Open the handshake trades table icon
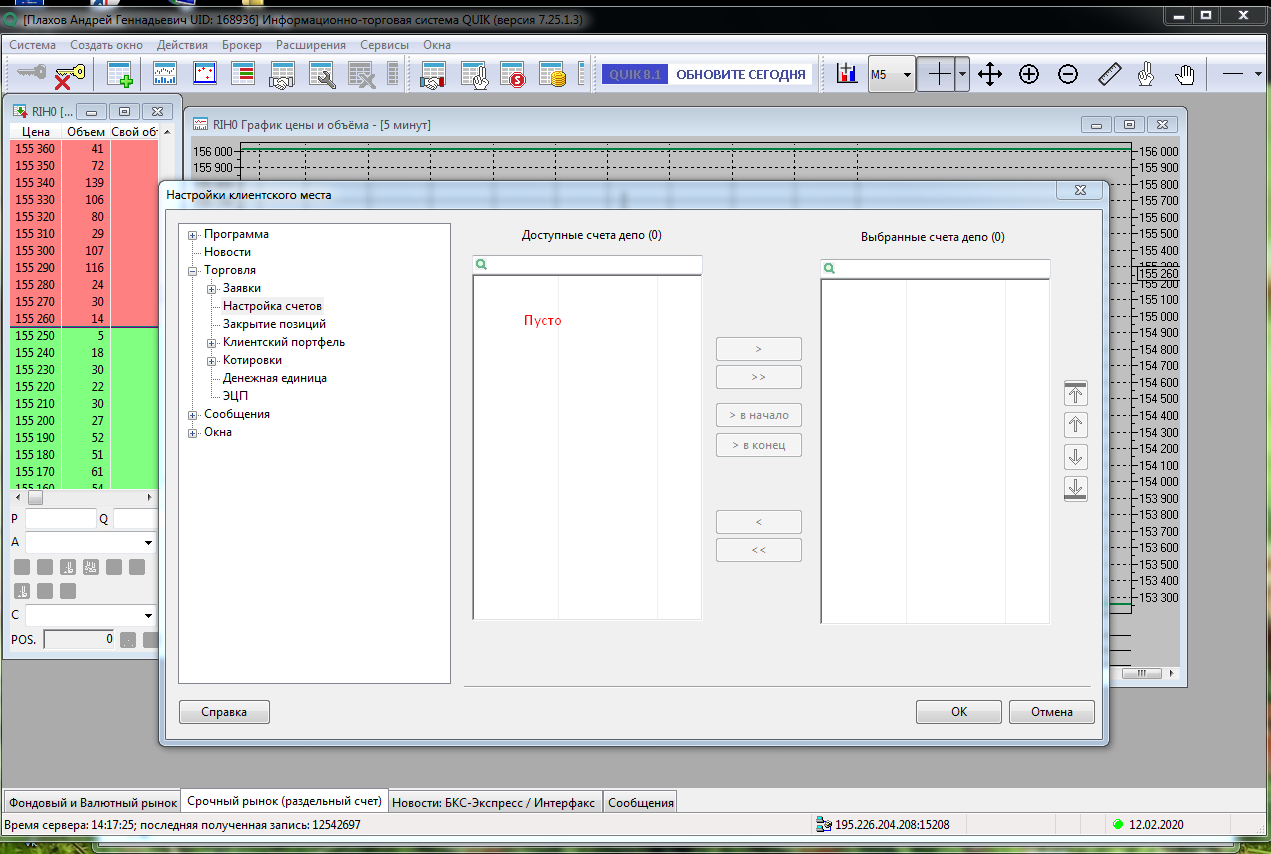This screenshot has width=1271, height=854. [x=282, y=74]
